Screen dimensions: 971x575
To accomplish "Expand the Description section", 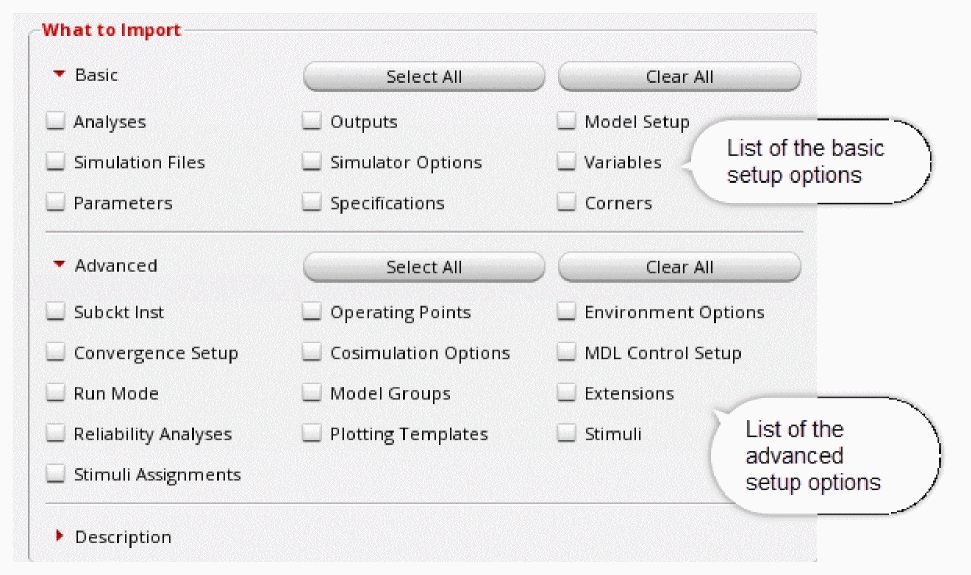I will pyautogui.click(x=60, y=537).
